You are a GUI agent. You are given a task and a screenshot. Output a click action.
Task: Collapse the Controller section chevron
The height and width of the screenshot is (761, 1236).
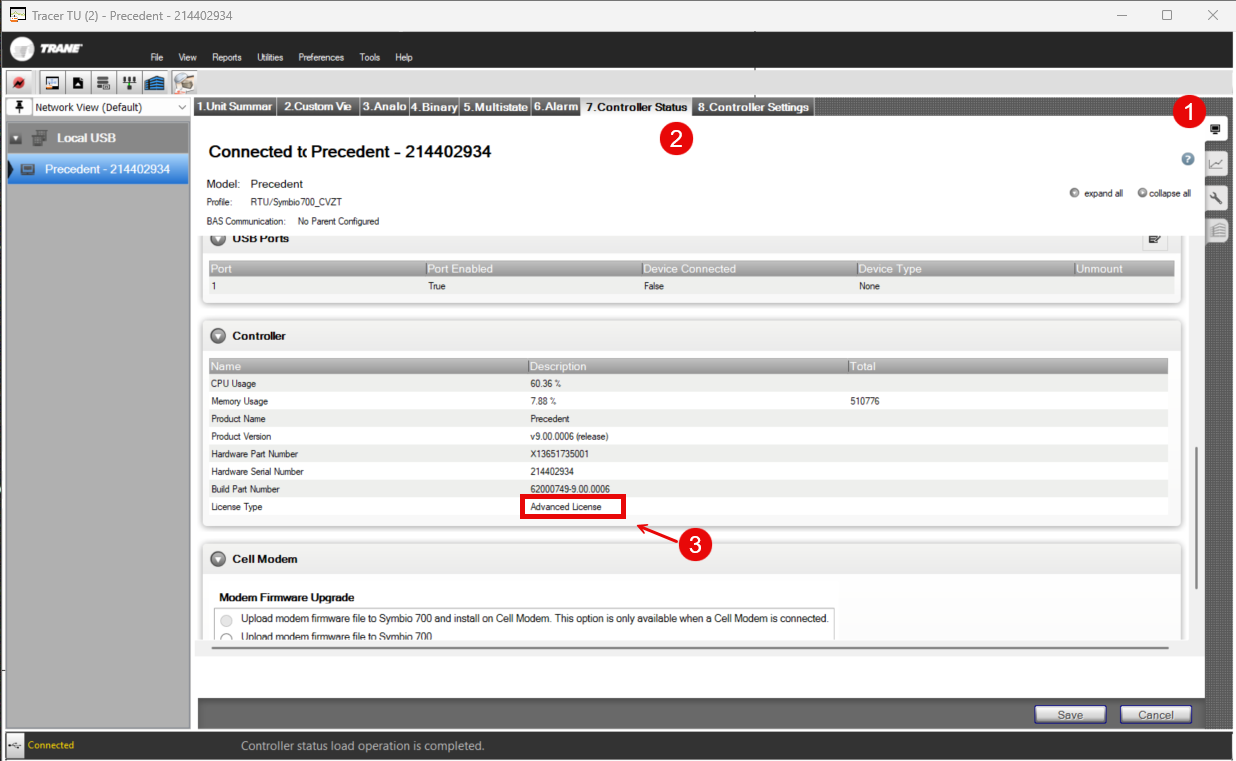[218, 336]
